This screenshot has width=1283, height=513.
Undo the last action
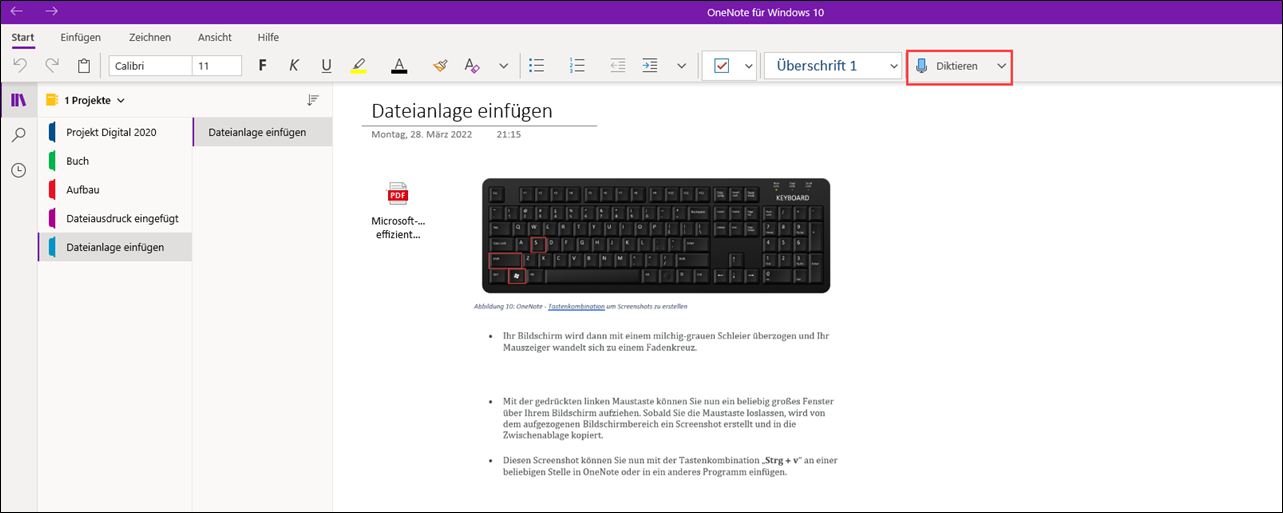[20, 65]
